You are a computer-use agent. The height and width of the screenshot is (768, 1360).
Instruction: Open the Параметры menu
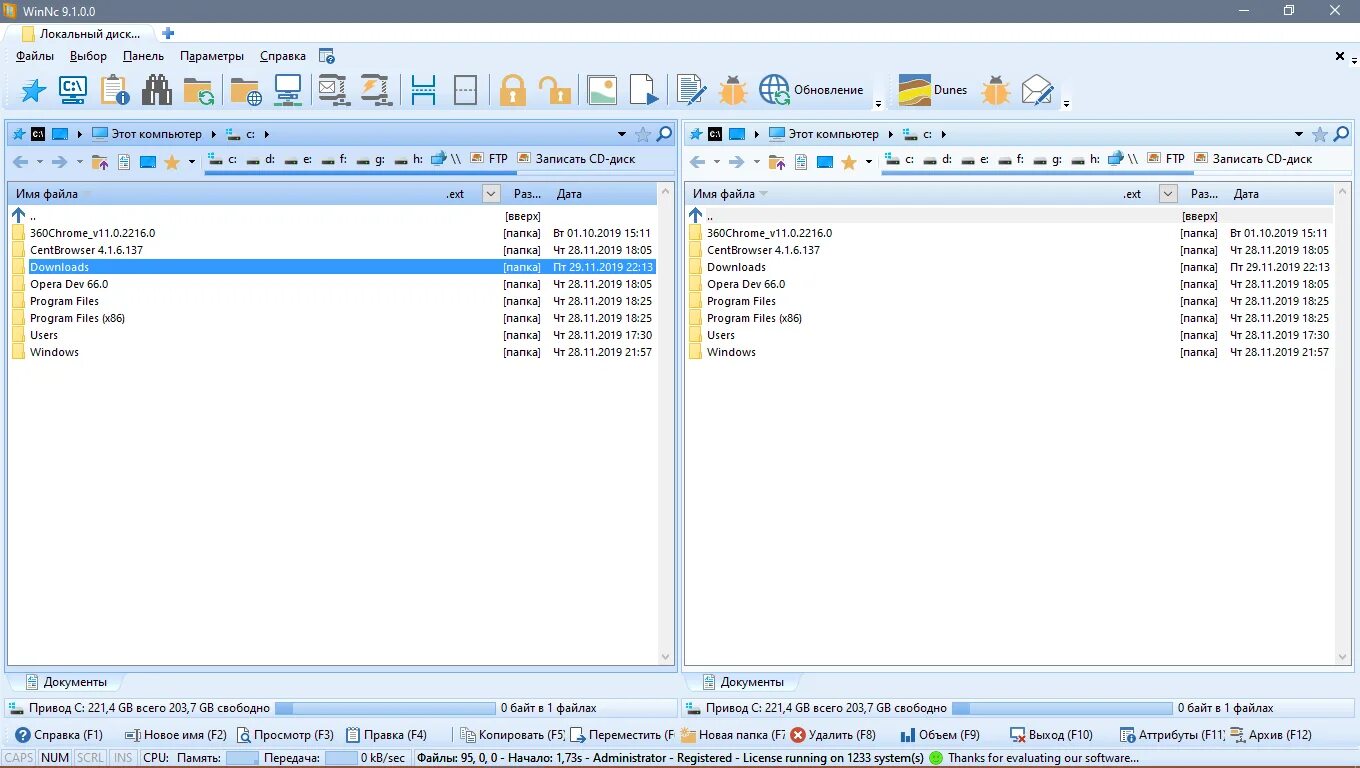212,56
